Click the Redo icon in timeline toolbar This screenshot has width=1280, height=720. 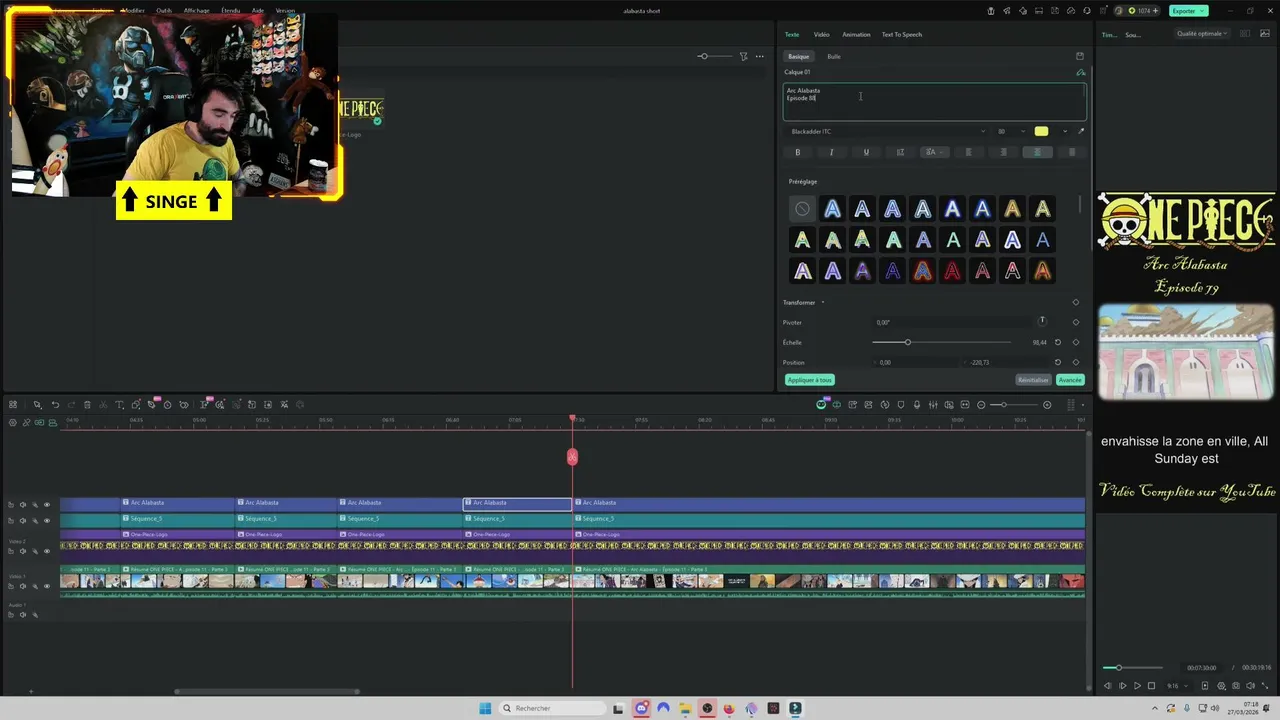click(71, 405)
